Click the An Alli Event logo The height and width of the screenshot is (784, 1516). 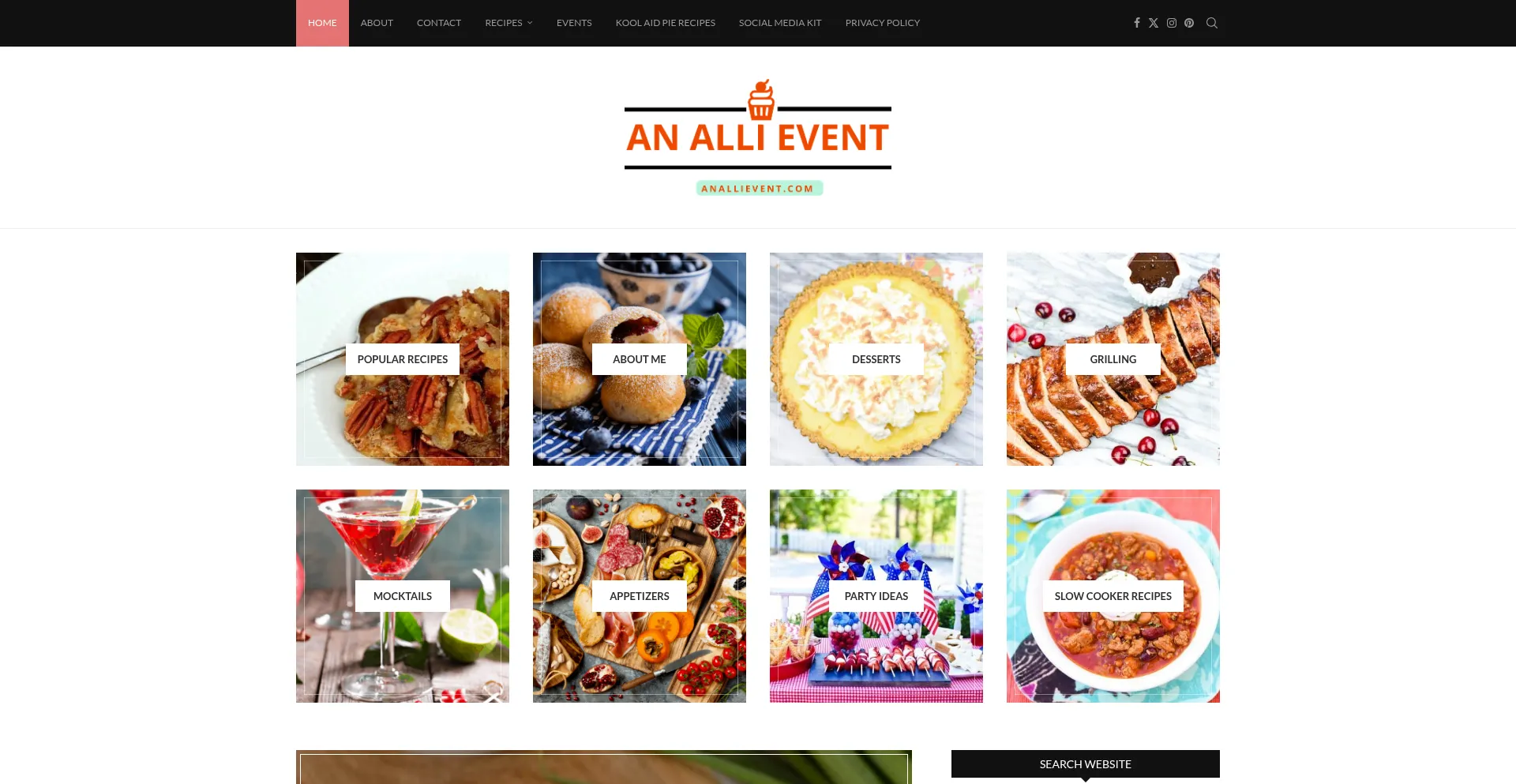[758, 137]
